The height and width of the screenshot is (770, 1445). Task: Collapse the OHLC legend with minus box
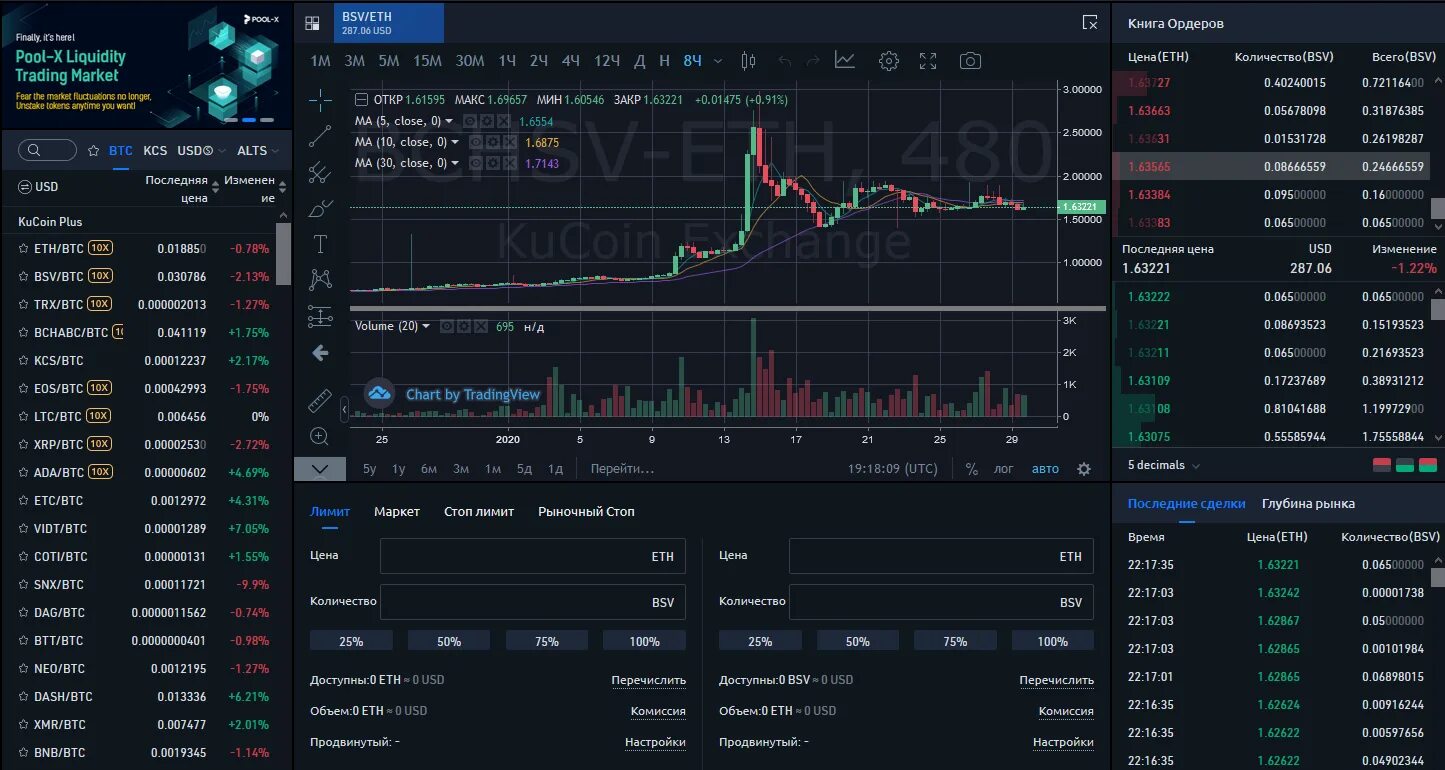[x=362, y=99]
